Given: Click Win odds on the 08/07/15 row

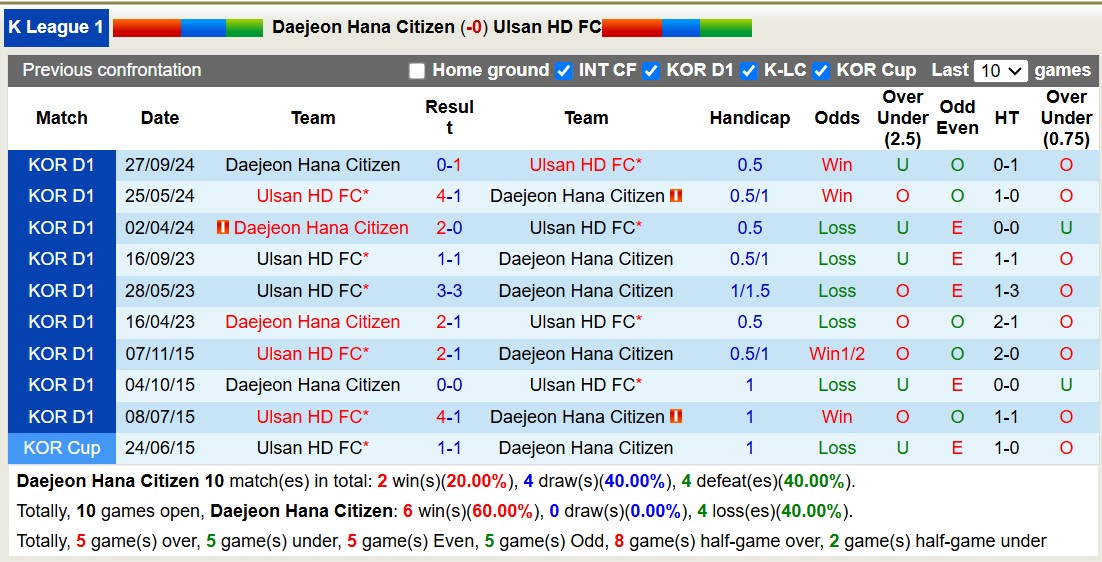Looking at the screenshot, I should click(x=837, y=416).
